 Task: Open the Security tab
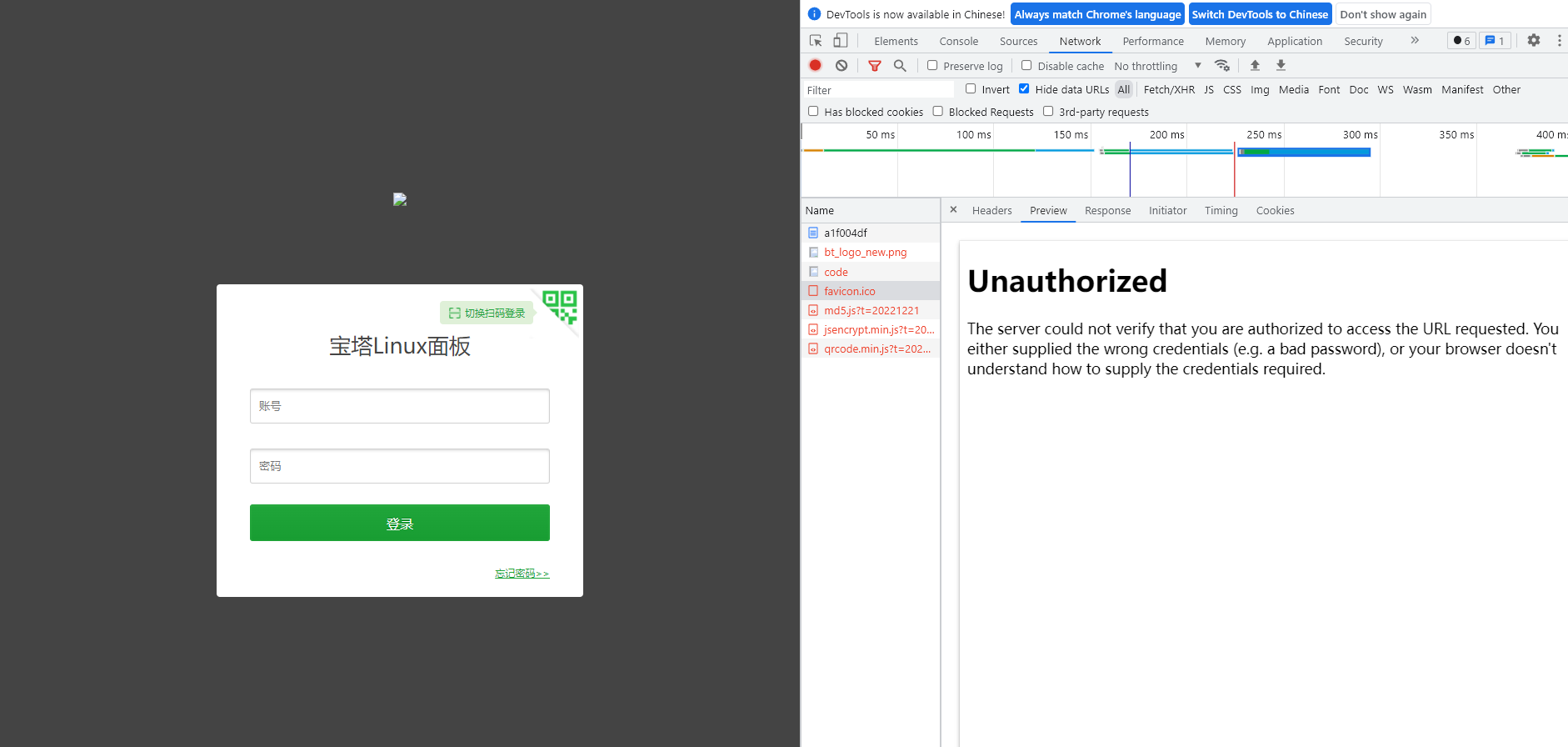(x=1363, y=41)
